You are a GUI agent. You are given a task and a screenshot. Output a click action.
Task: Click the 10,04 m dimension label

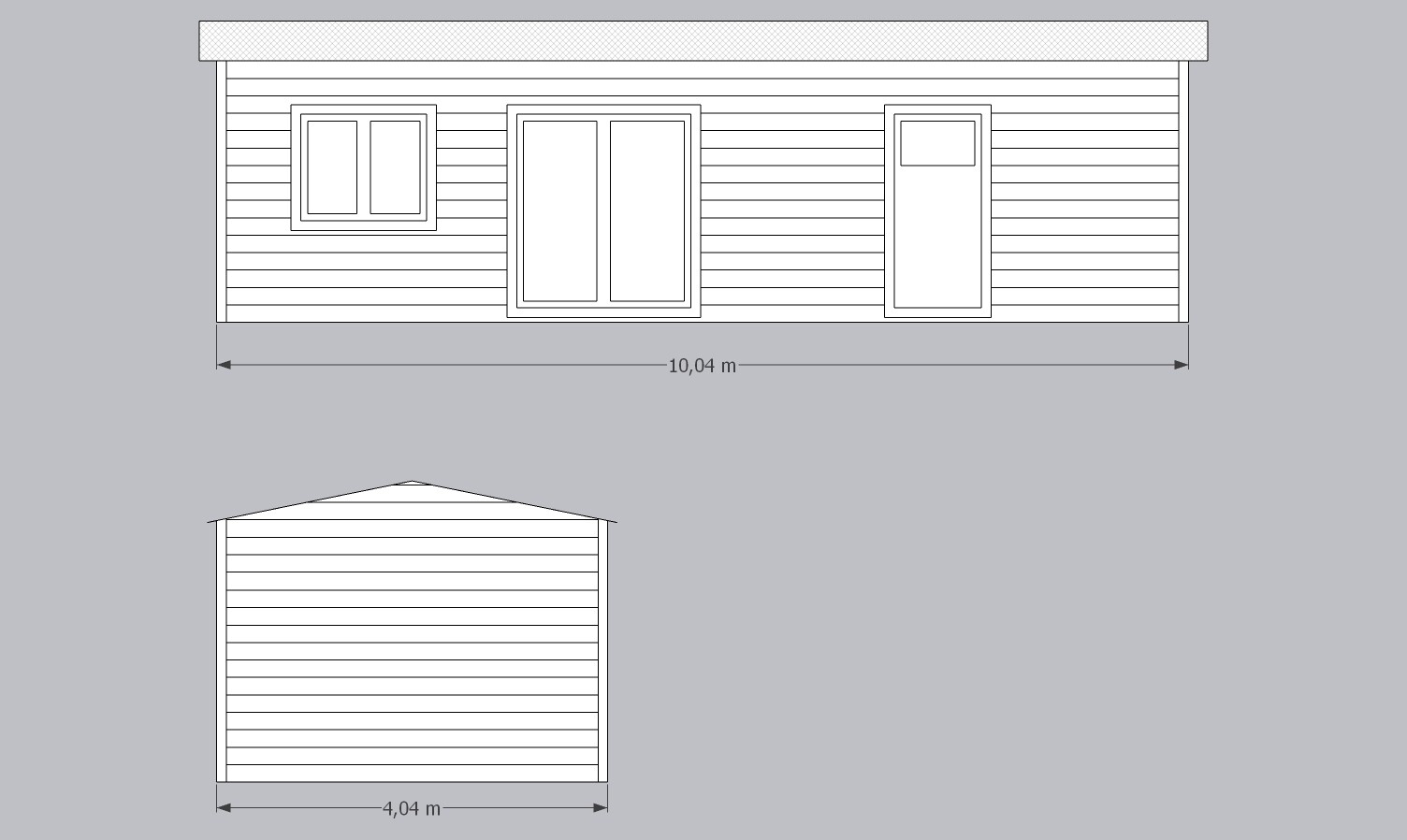coord(702,366)
